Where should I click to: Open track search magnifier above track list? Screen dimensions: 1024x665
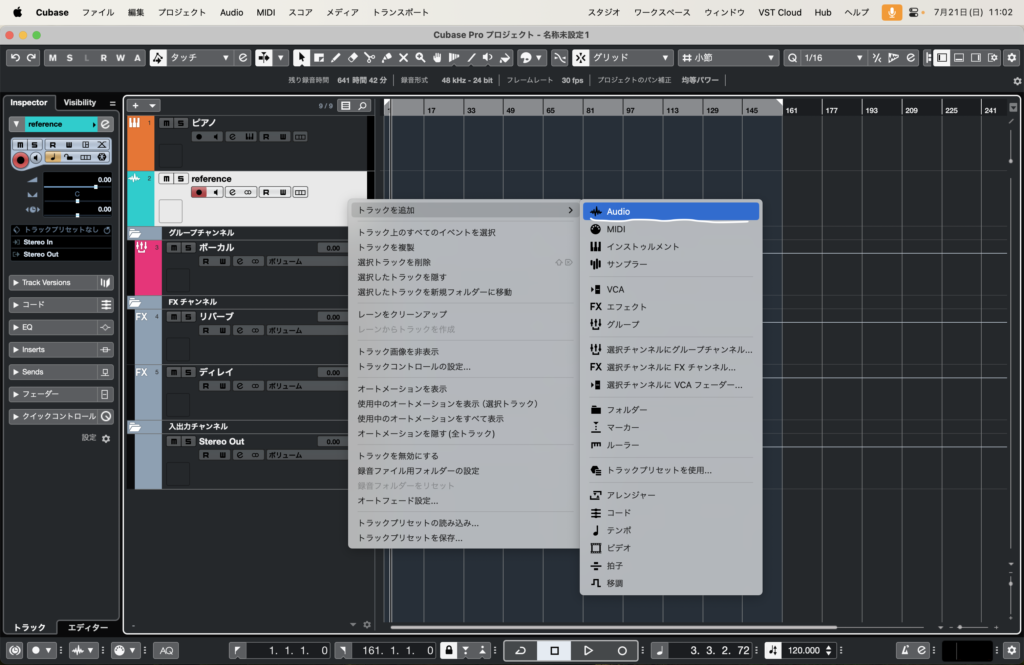tap(362, 105)
